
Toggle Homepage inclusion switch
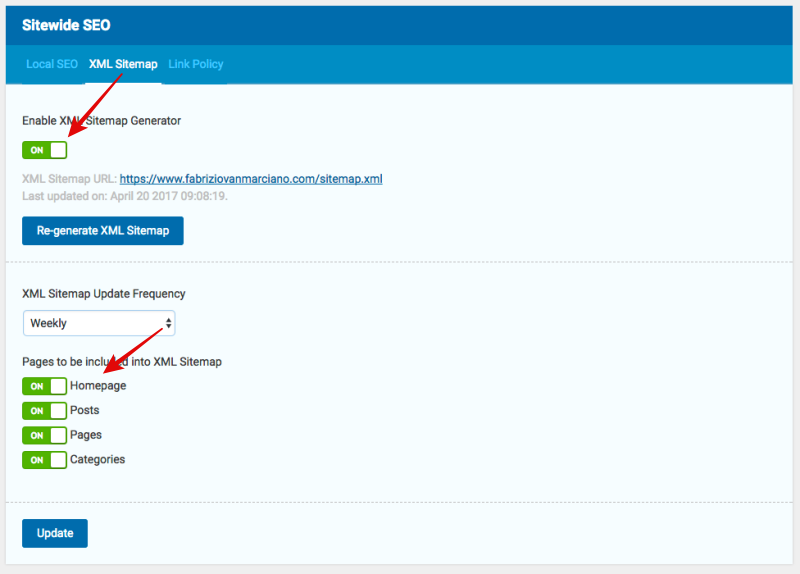point(44,386)
